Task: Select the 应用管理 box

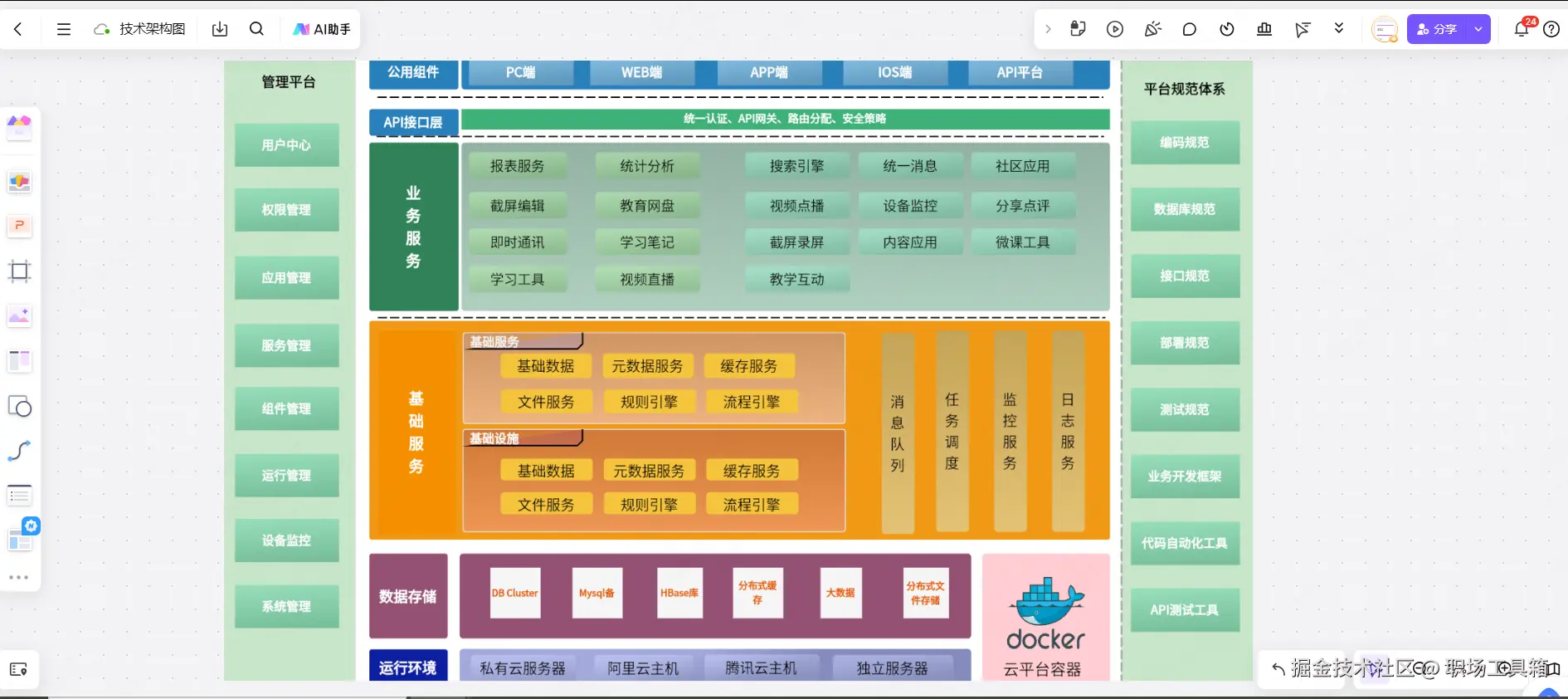Action: pyautogui.click(x=286, y=278)
